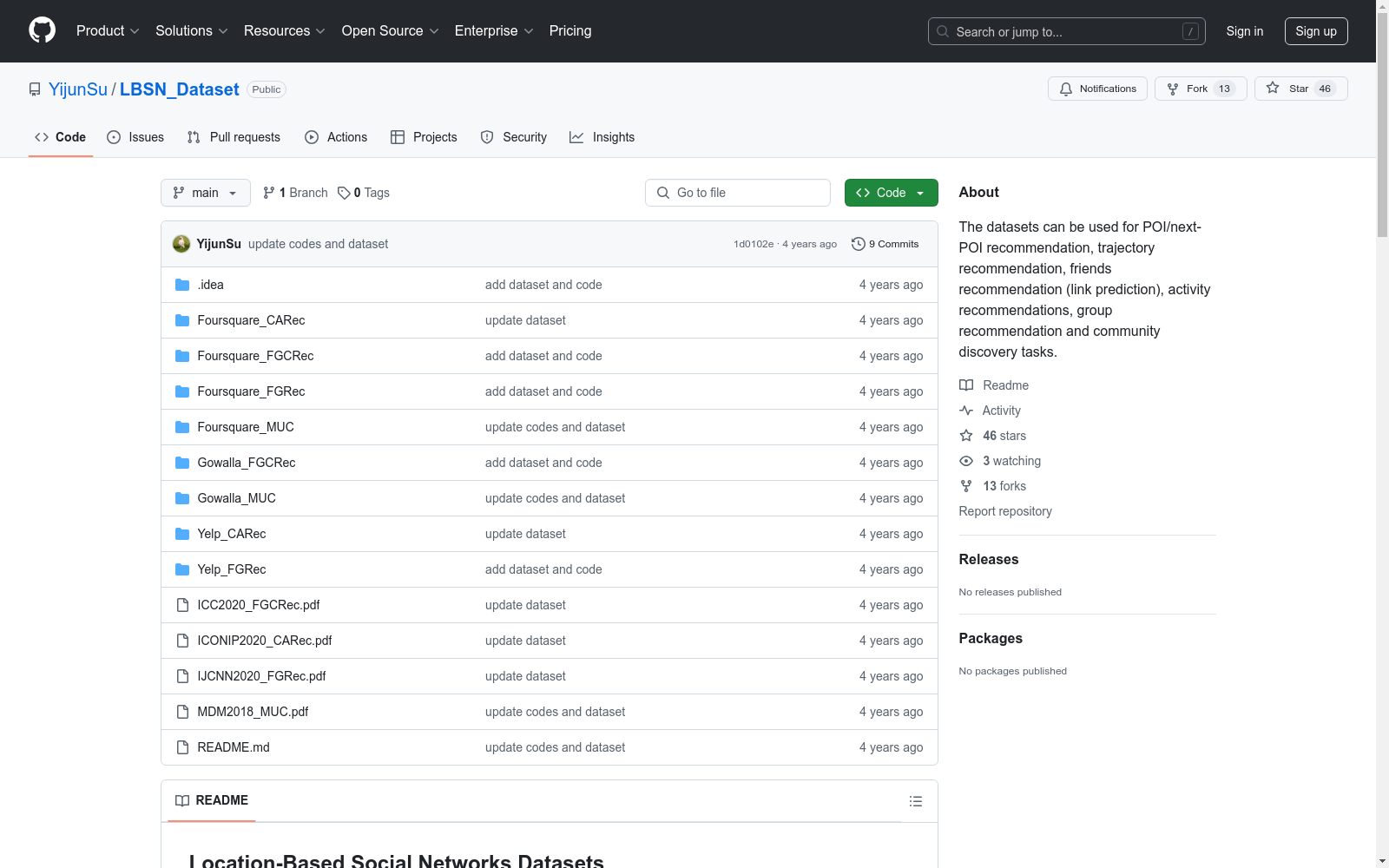This screenshot has height=868, width=1389.
Task: Click the tag icon next to 0 Tags
Action: [344, 193]
